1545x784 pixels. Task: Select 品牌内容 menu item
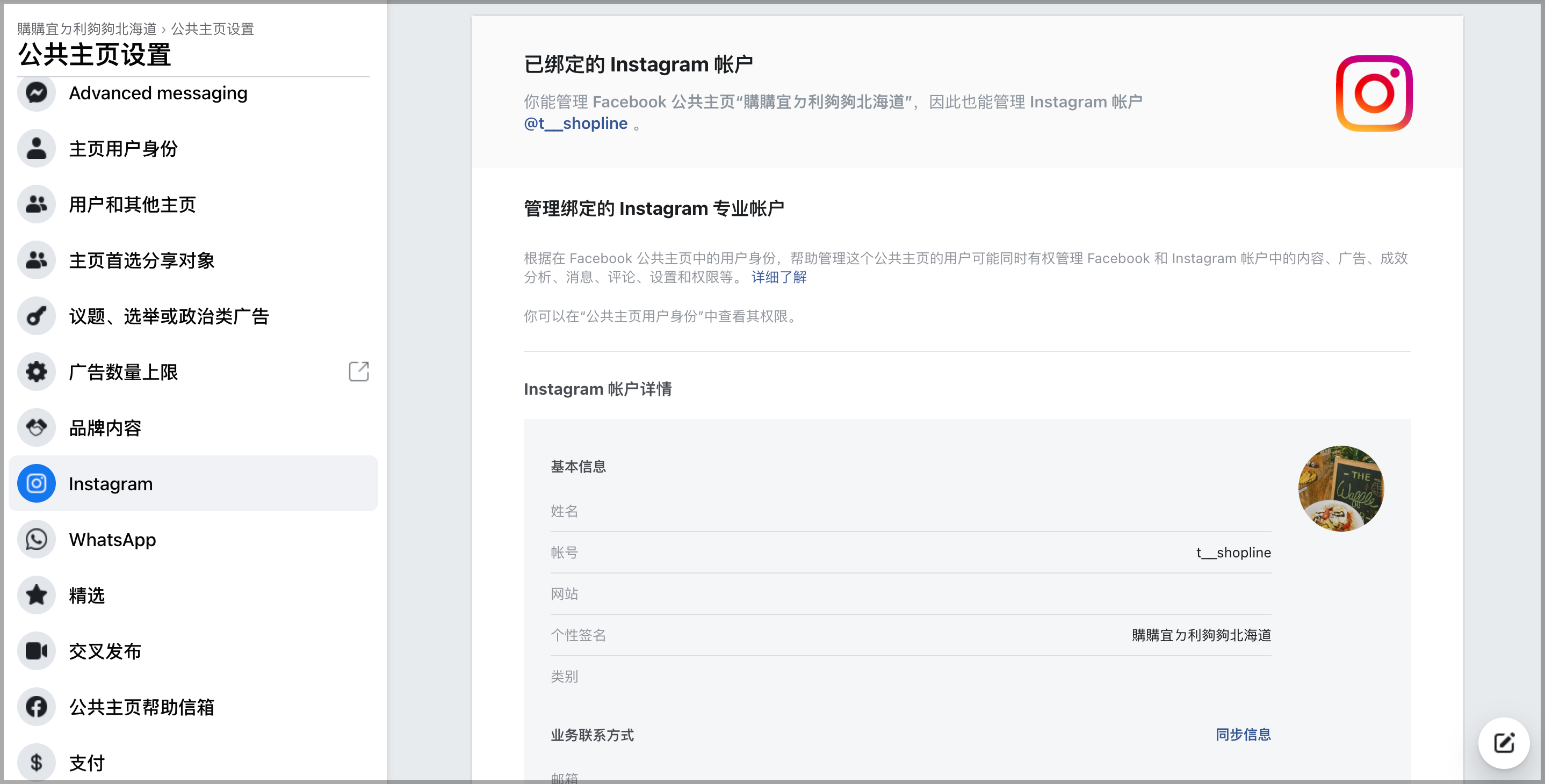(x=193, y=427)
